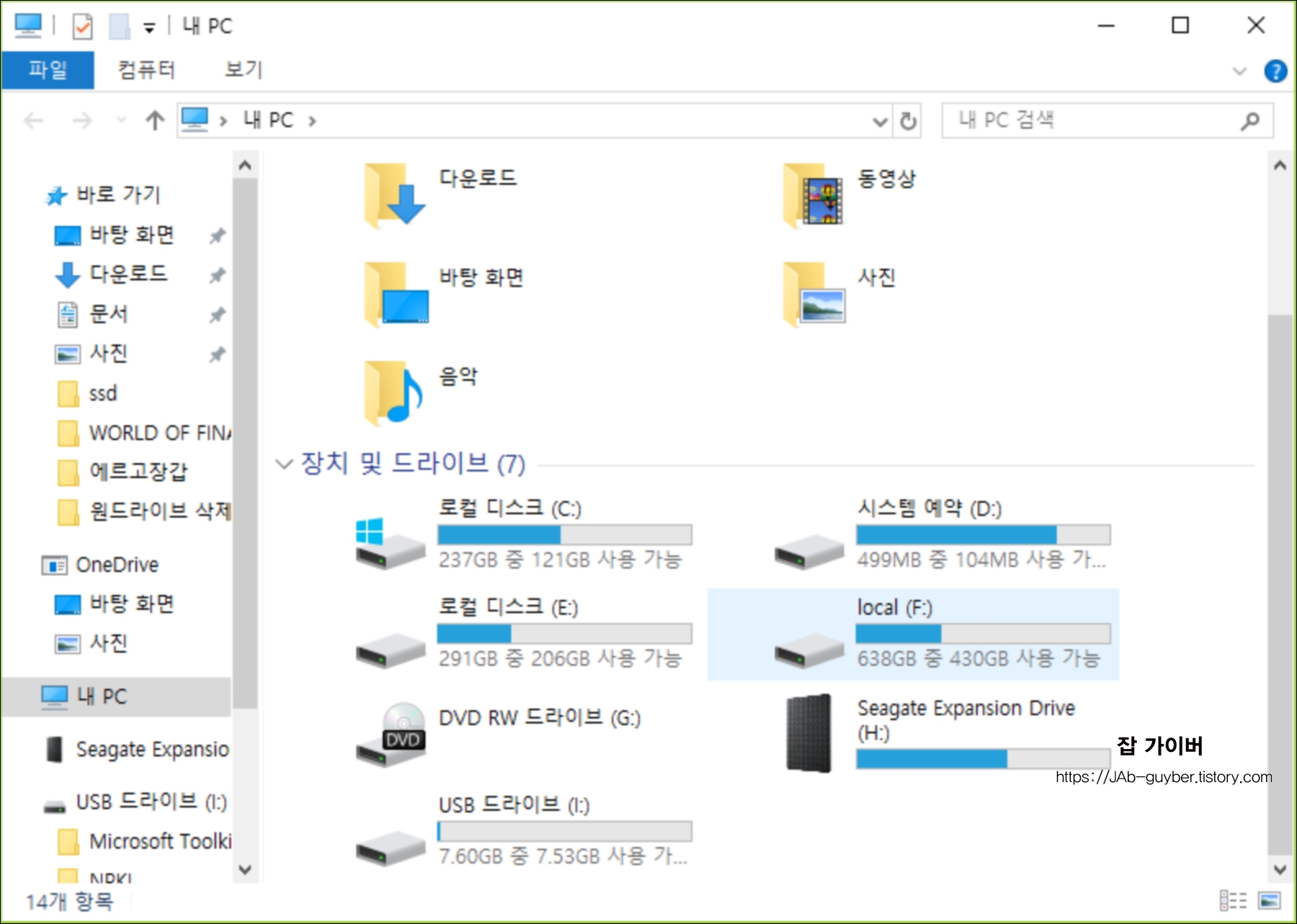Open the recent locations dropdown arrow
Screen dimensions: 1297x924
pos(121,120)
